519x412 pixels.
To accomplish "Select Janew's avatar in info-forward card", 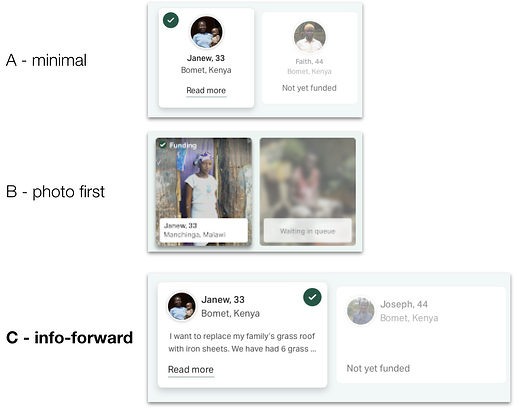I will 182,306.
